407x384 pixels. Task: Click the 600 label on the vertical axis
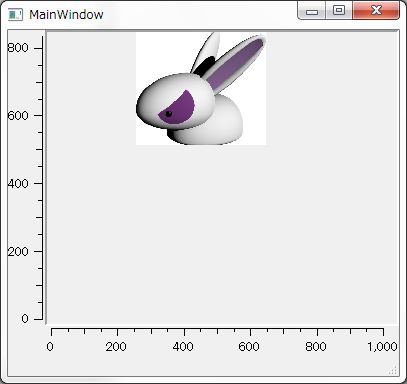point(18,116)
